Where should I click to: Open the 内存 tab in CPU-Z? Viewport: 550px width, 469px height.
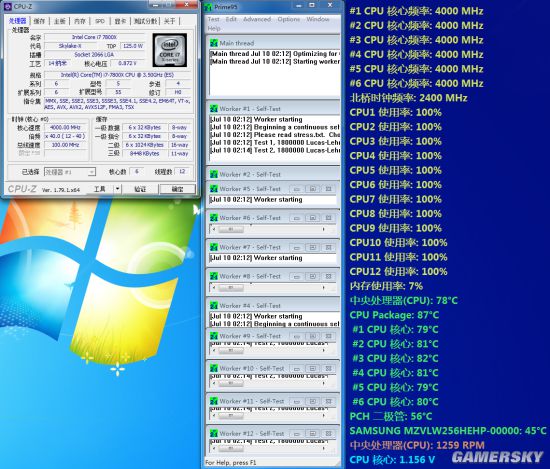[80, 21]
